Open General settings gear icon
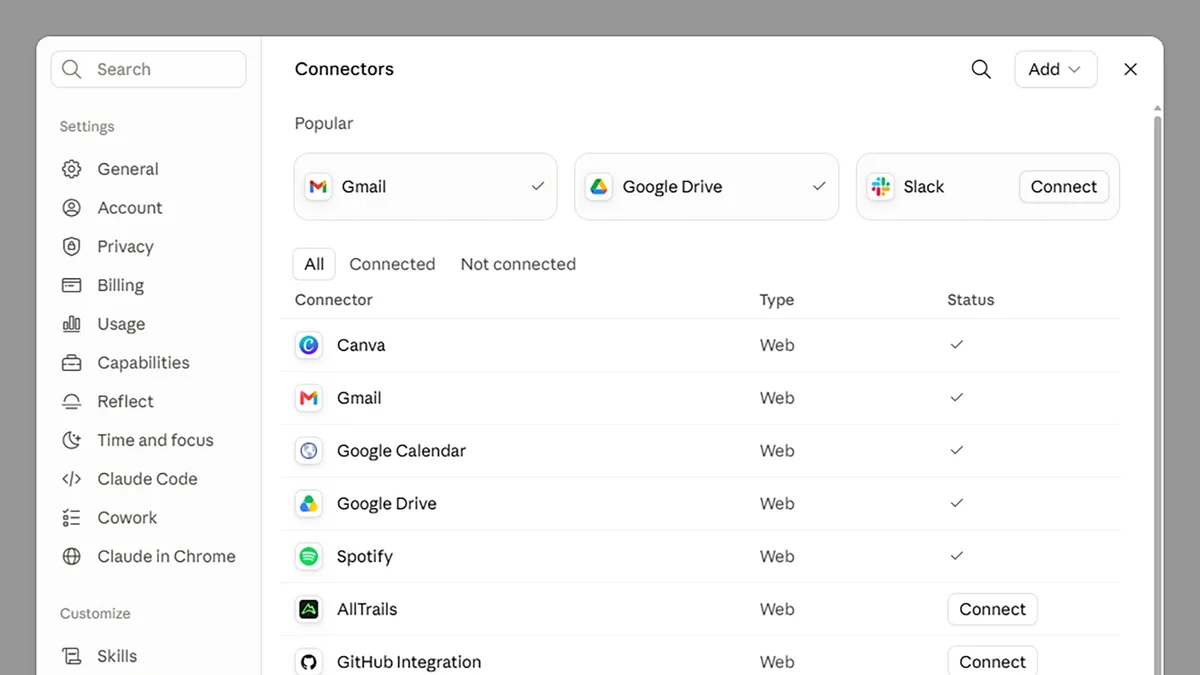The height and width of the screenshot is (675, 1200). click(x=71, y=169)
